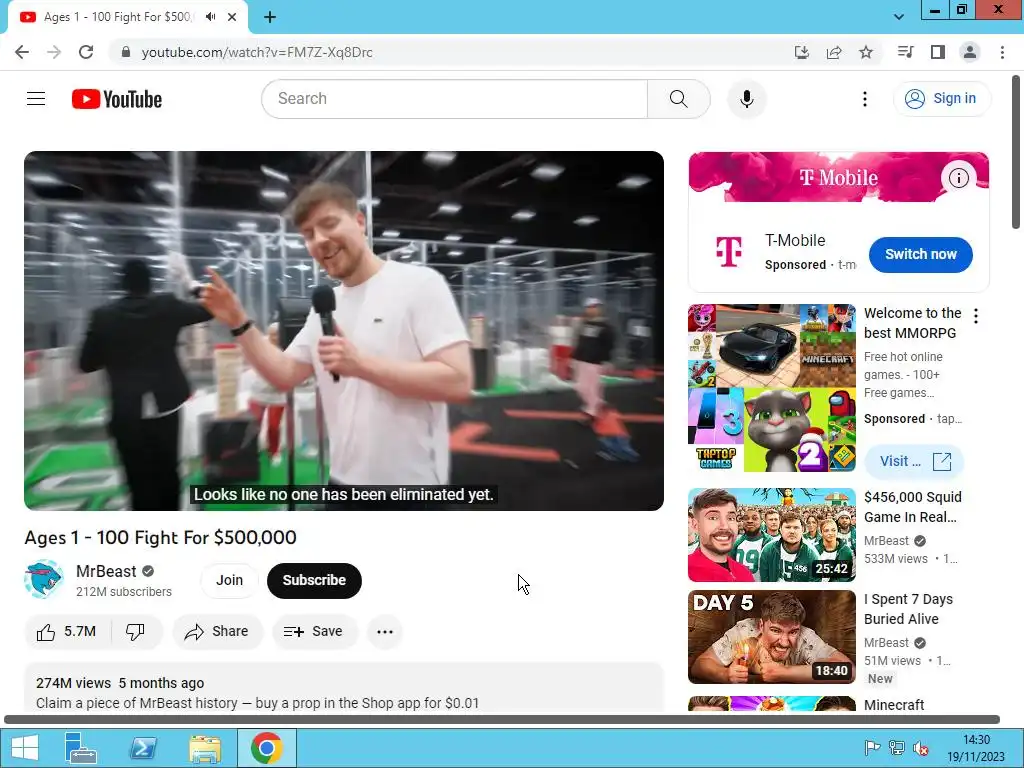This screenshot has width=1024, height=768.
Task: Close the 'Ages 1 - 100 Fight' tab
Action: (232, 17)
